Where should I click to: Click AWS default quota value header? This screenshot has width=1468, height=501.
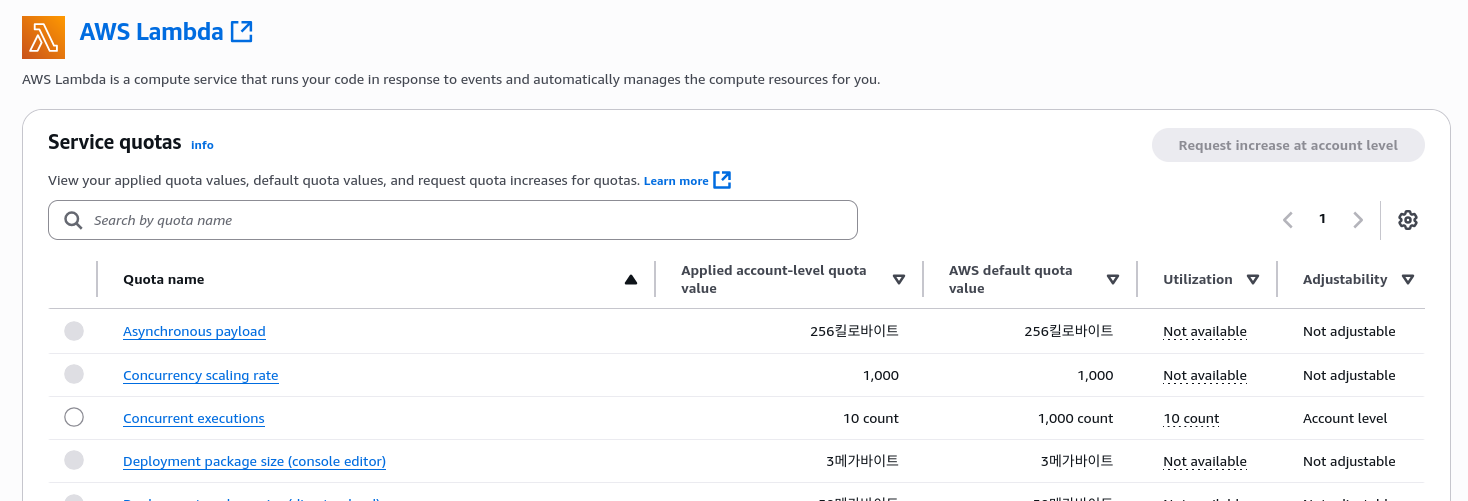point(1010,279)
